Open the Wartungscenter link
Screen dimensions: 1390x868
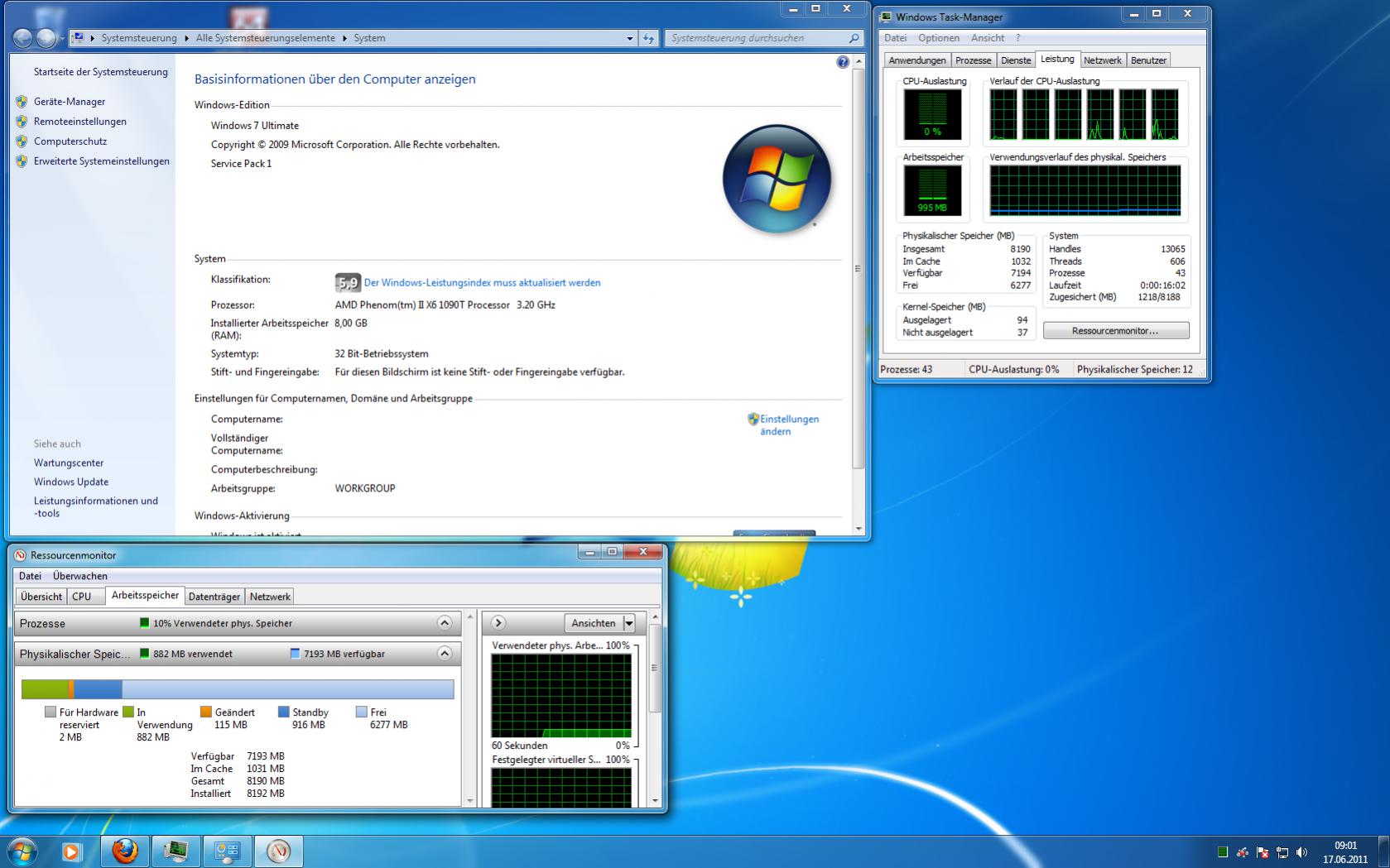[69, 463]
